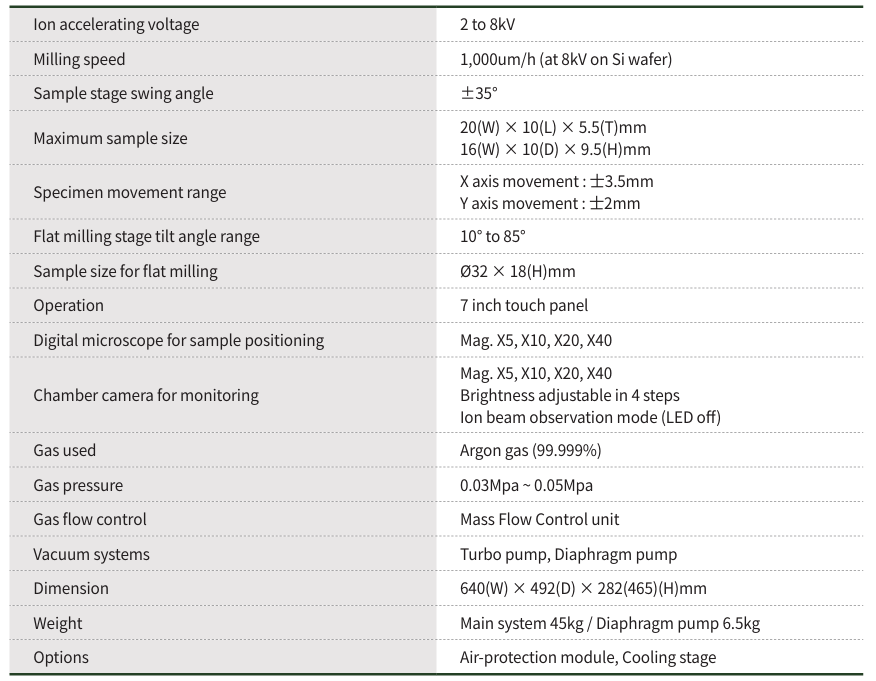
Task: Click the Turbo pump, Diaphragm pump value
Action: point(568,554)
